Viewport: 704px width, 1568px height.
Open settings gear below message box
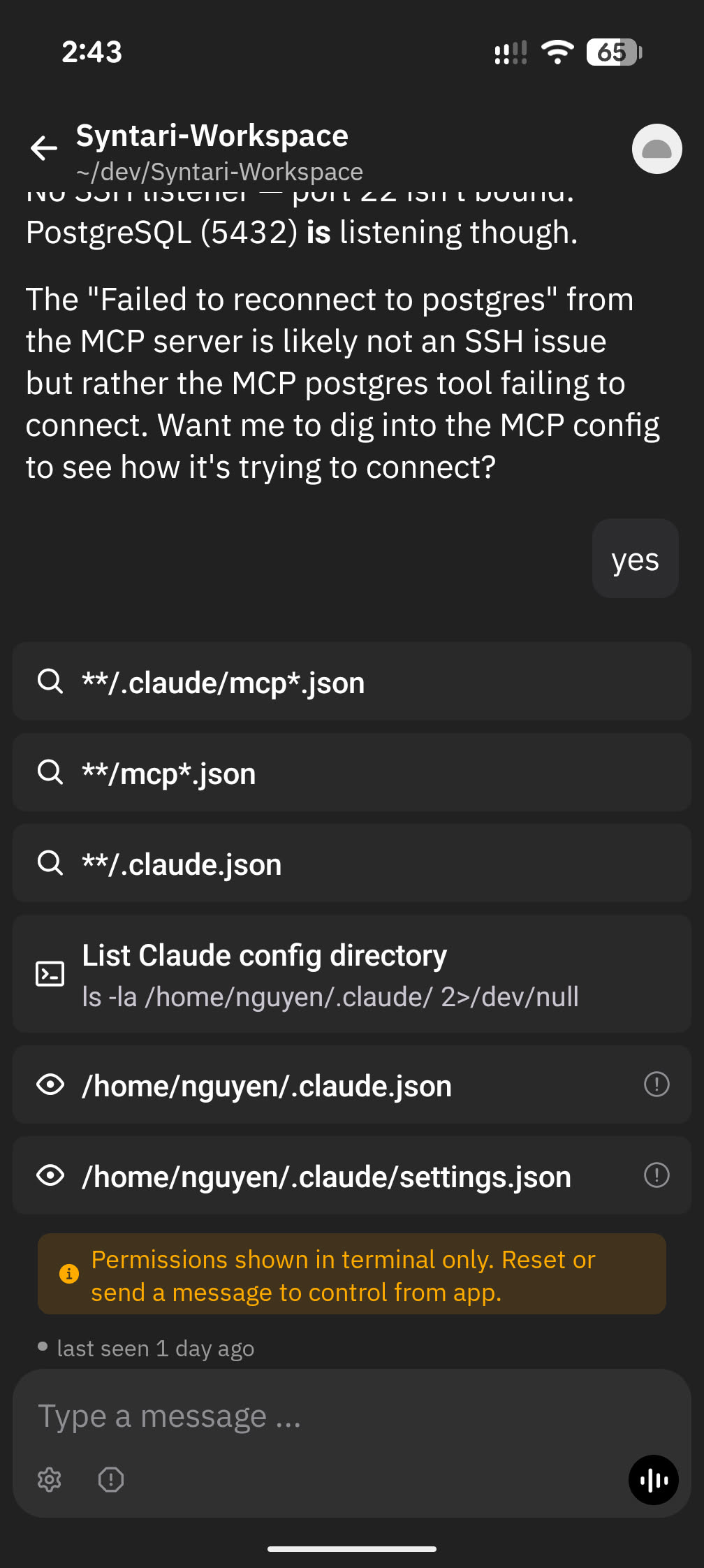tap(50, 1479)
